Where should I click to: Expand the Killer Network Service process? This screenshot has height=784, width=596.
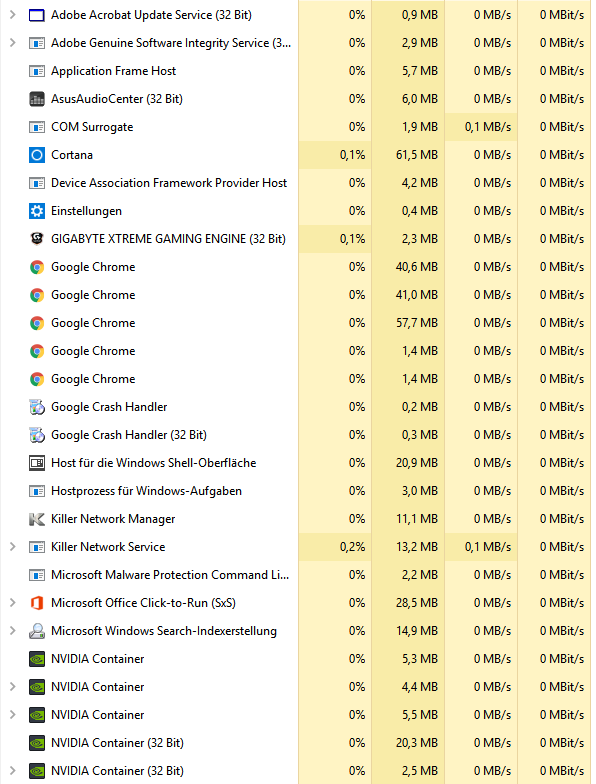point(12,547)
